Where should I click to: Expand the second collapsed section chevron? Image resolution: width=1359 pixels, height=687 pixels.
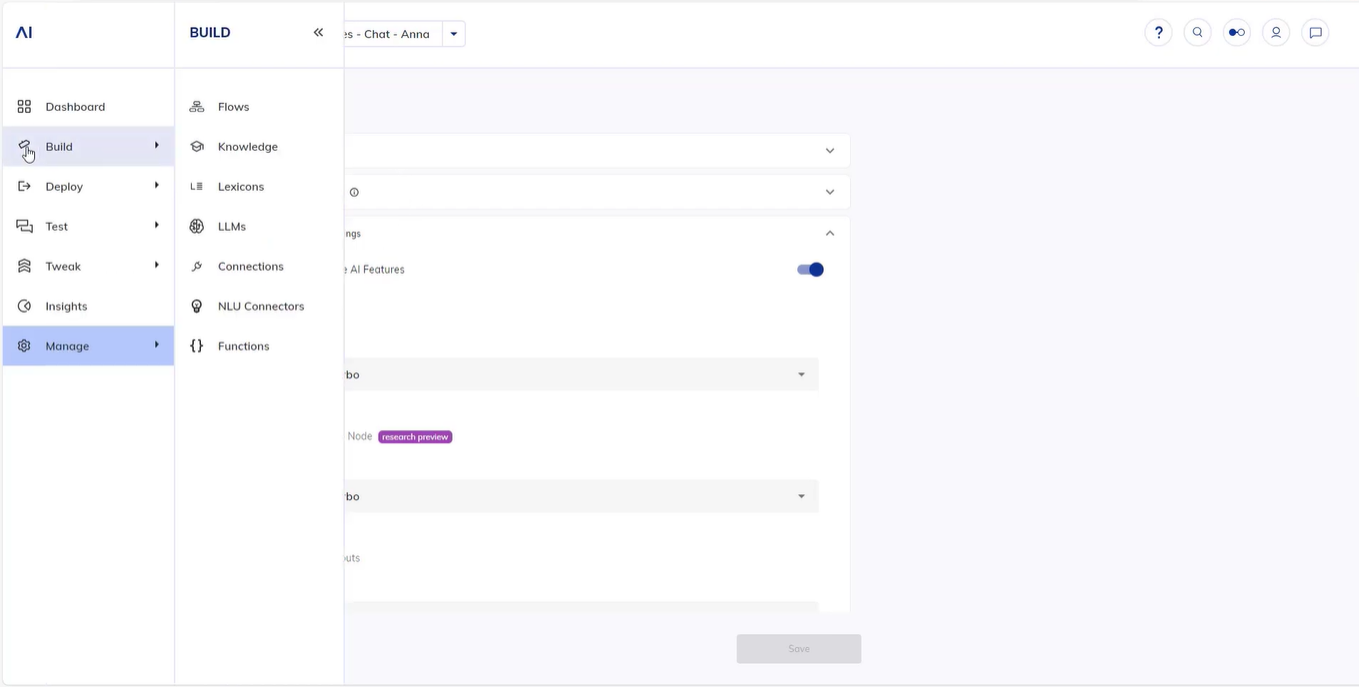point(829,192)
